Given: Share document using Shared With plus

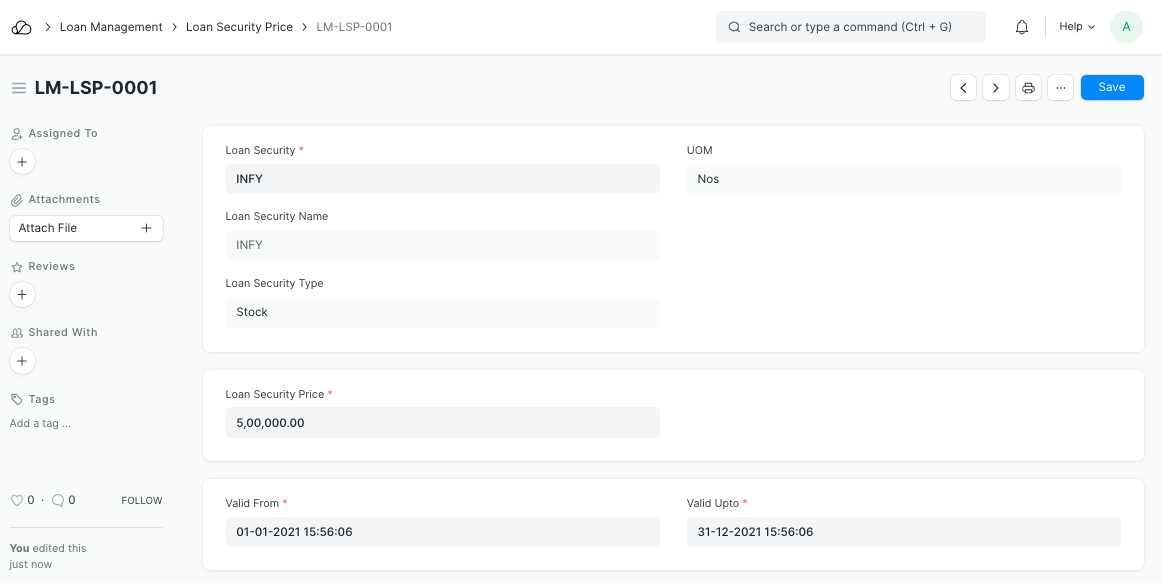Looking at the screenshot, I should 22,360.
